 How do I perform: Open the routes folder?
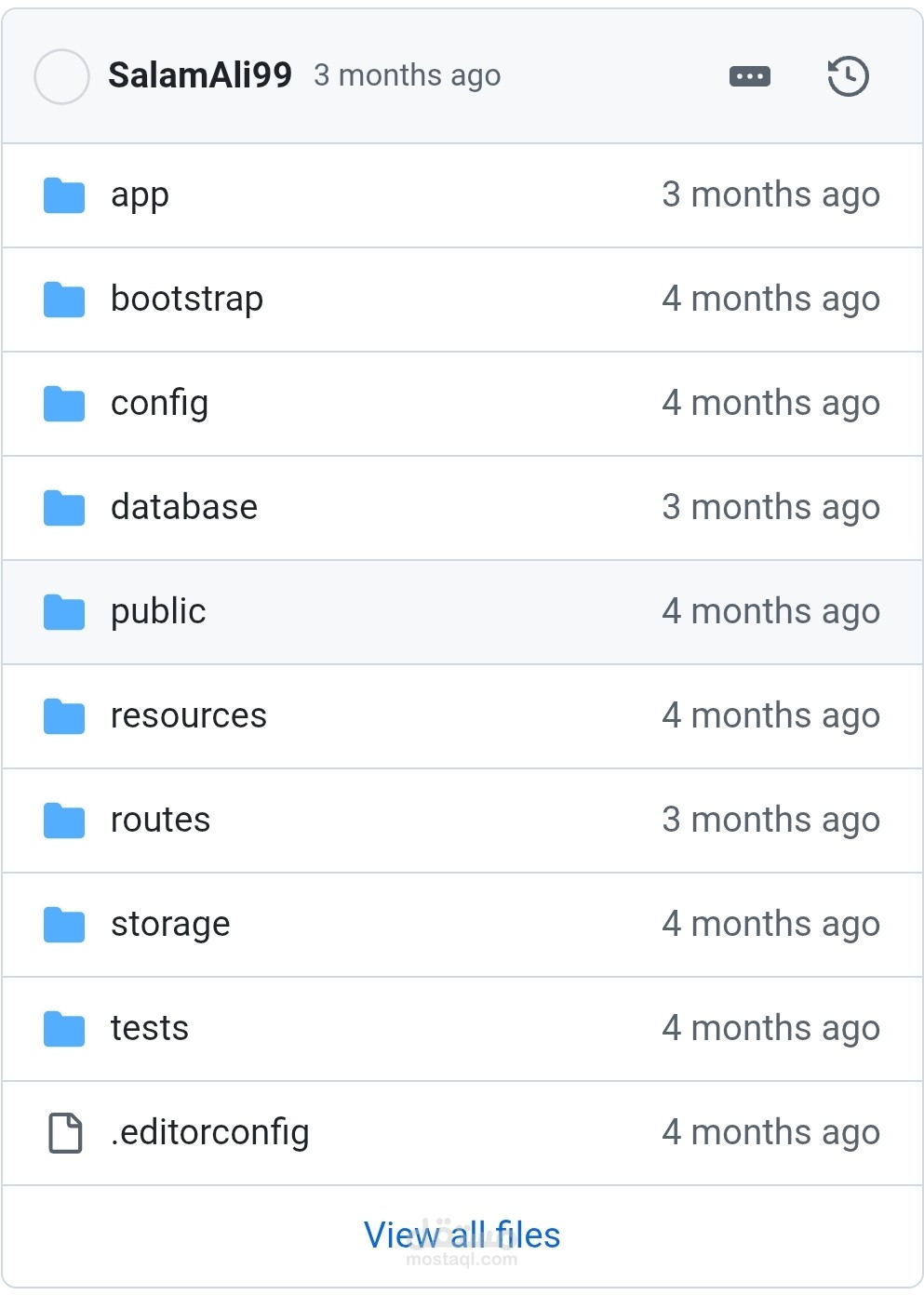click(x=160, y=820)
